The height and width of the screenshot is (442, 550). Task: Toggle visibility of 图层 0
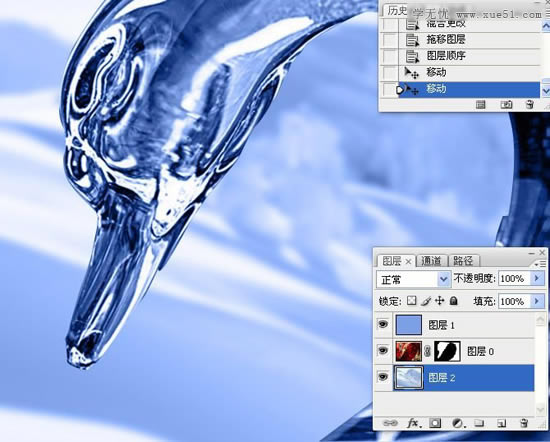click(383, 350)
